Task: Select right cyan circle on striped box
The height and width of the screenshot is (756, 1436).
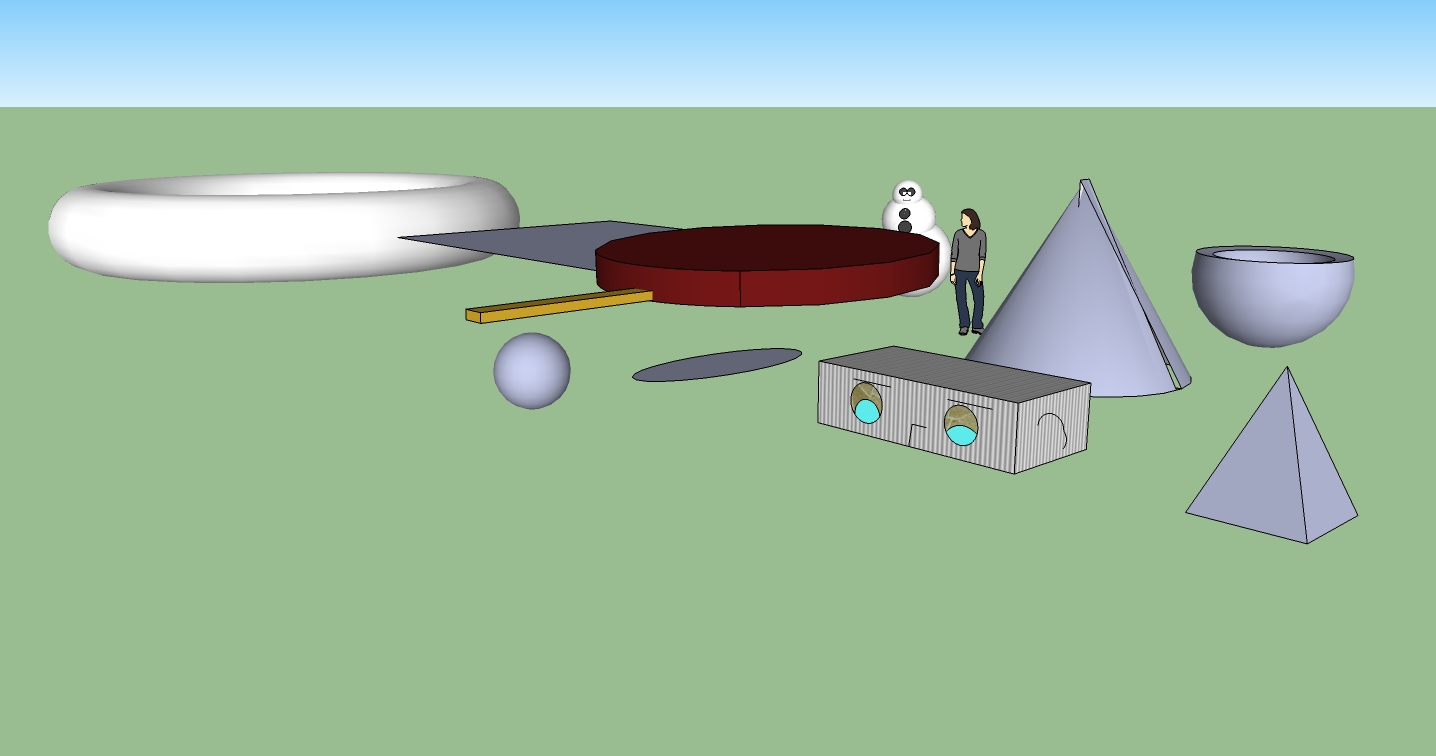Action: point(962,434)
